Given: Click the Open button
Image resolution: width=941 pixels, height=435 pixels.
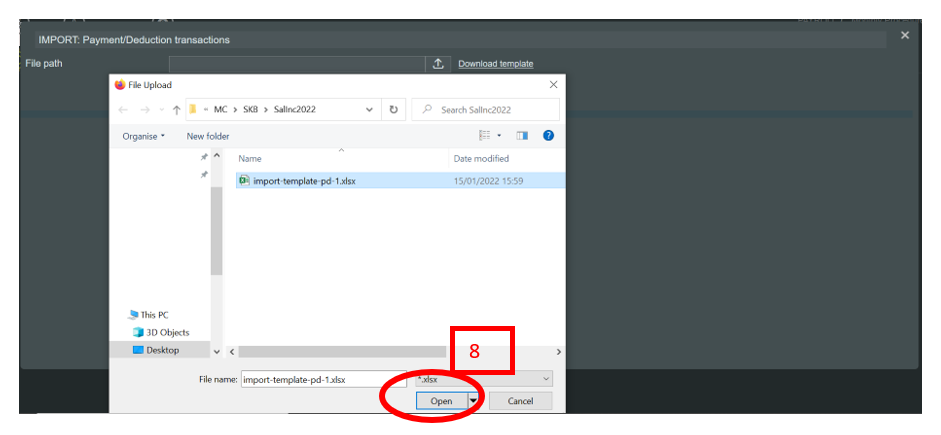Looking at the screenshot, I should [442, 401].
